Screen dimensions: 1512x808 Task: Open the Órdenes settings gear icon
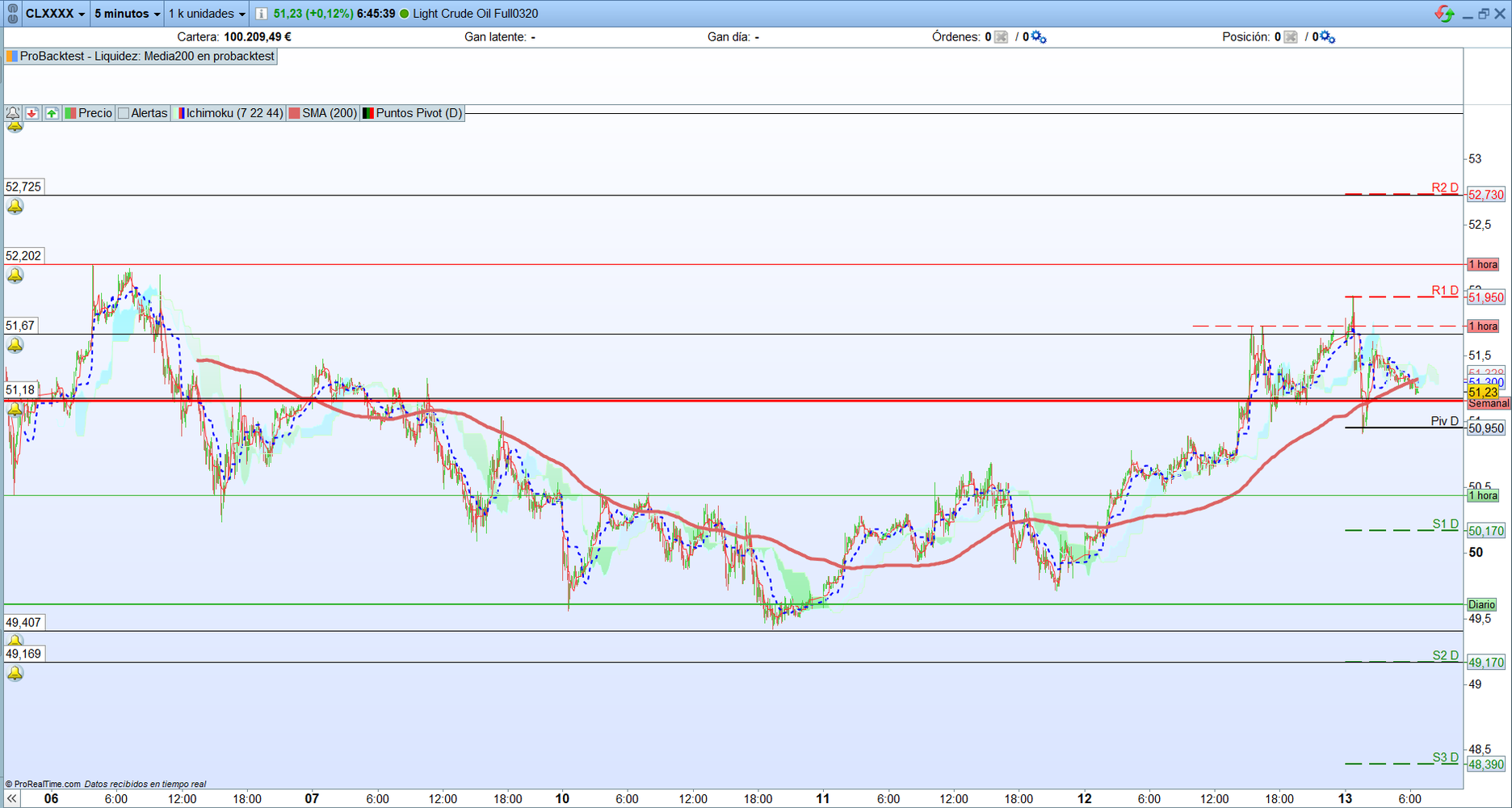(x=1039, y=37)
